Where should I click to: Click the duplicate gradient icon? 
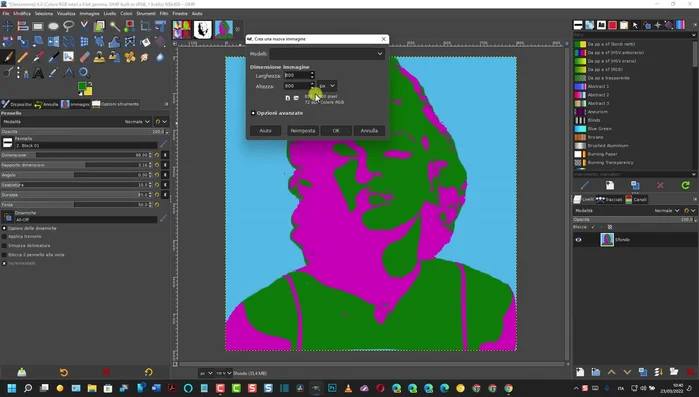tap(635, 185)
